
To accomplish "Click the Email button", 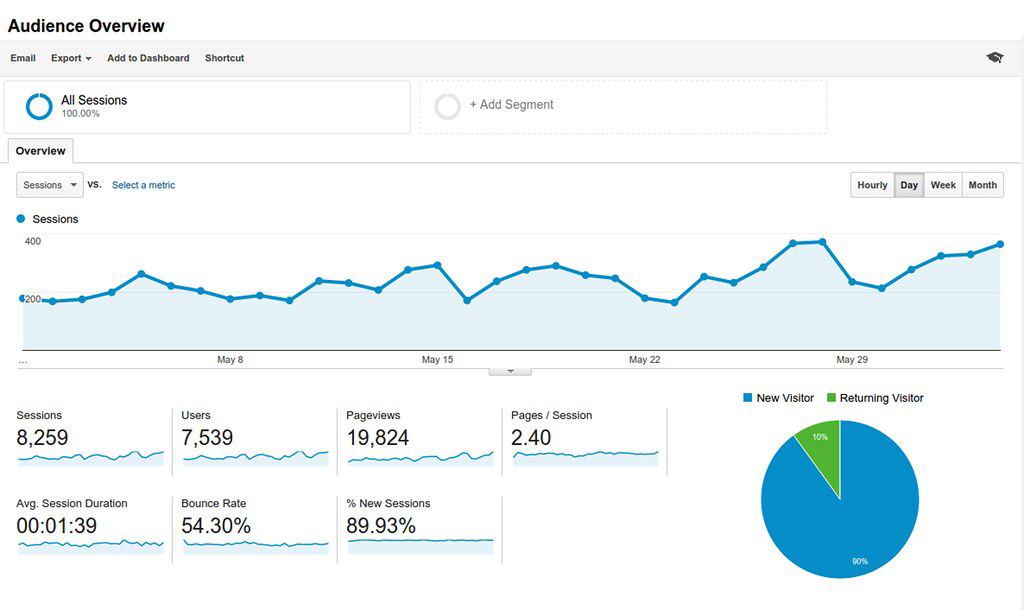I will (x=23, y=58).
